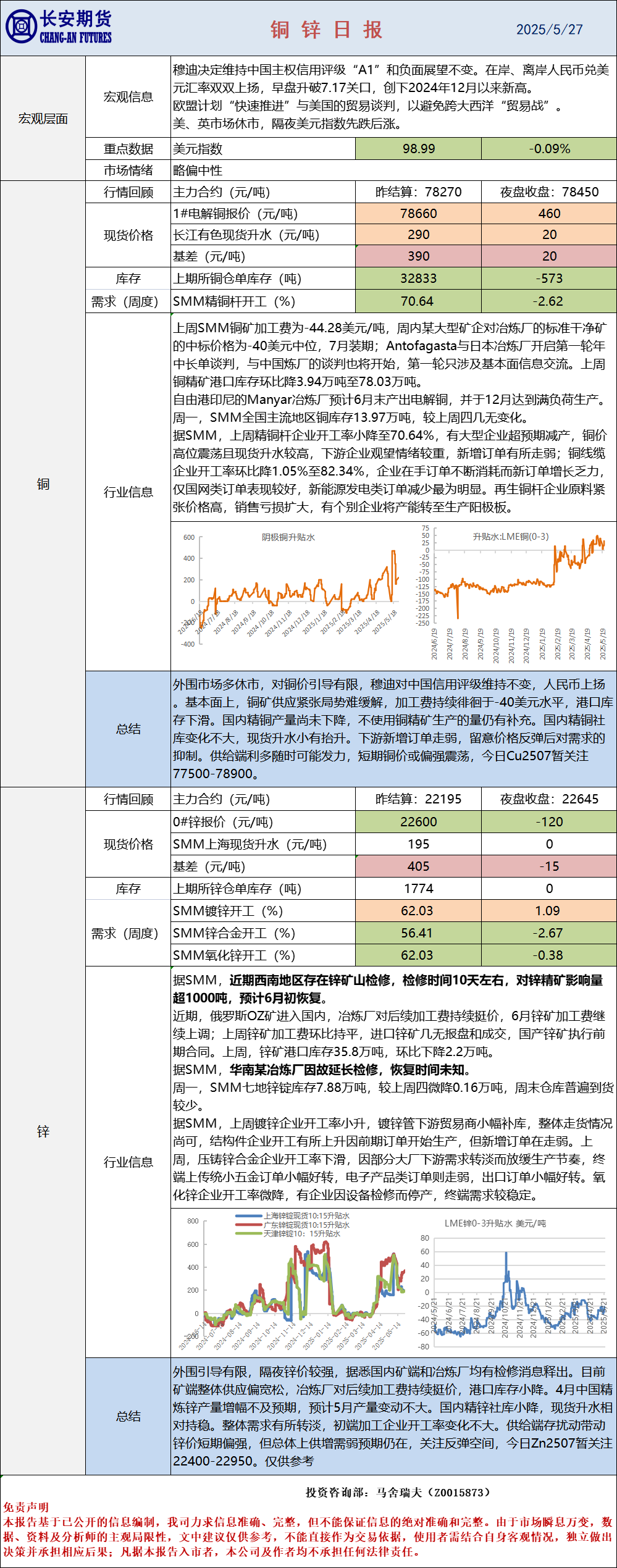The image size is (617, 1568).
Task: Select the 市场情绪 row label
Action: (x=128, y=170)
